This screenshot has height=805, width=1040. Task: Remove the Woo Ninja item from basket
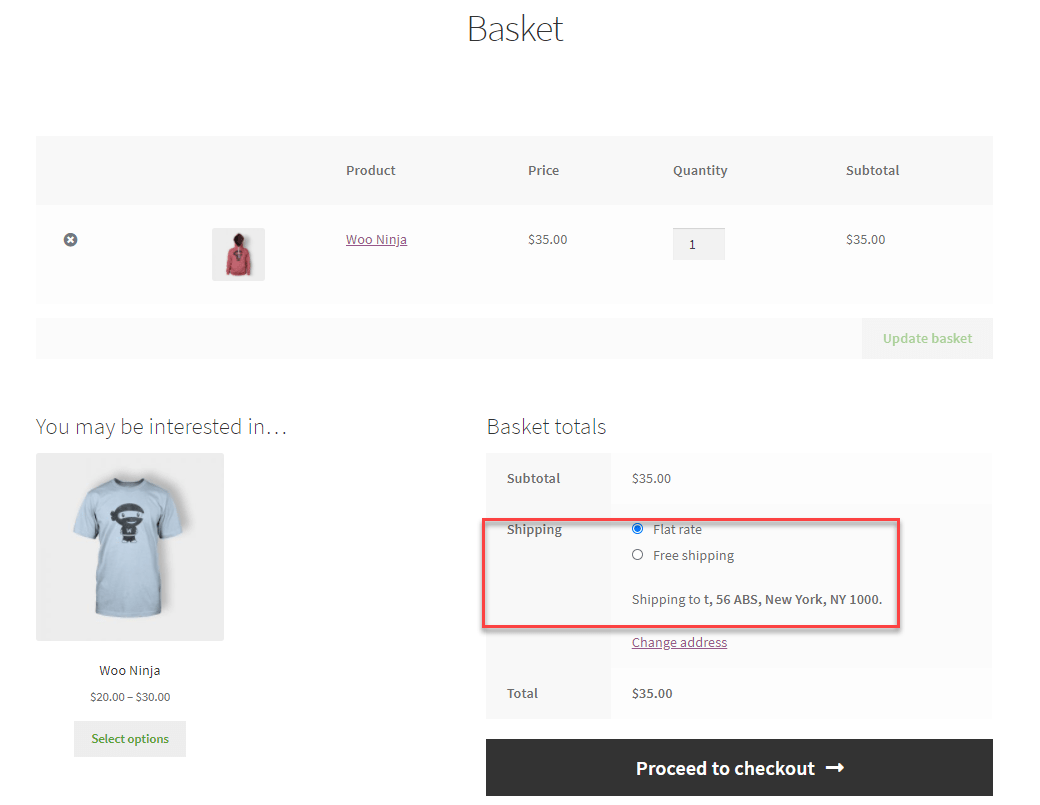point(70,239)
